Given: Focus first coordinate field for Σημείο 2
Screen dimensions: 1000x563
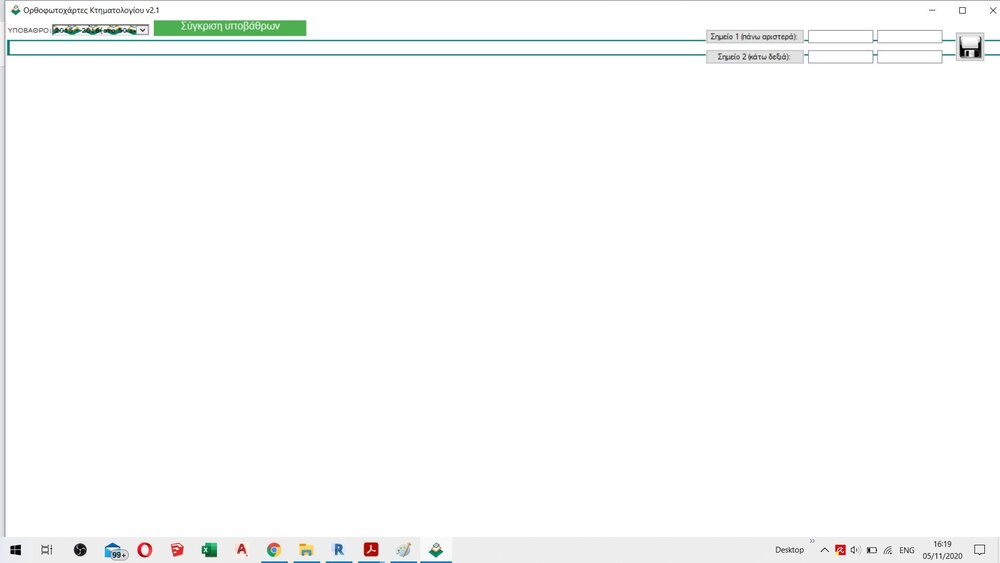Looking at the screenshot, I should pos(840,57).
